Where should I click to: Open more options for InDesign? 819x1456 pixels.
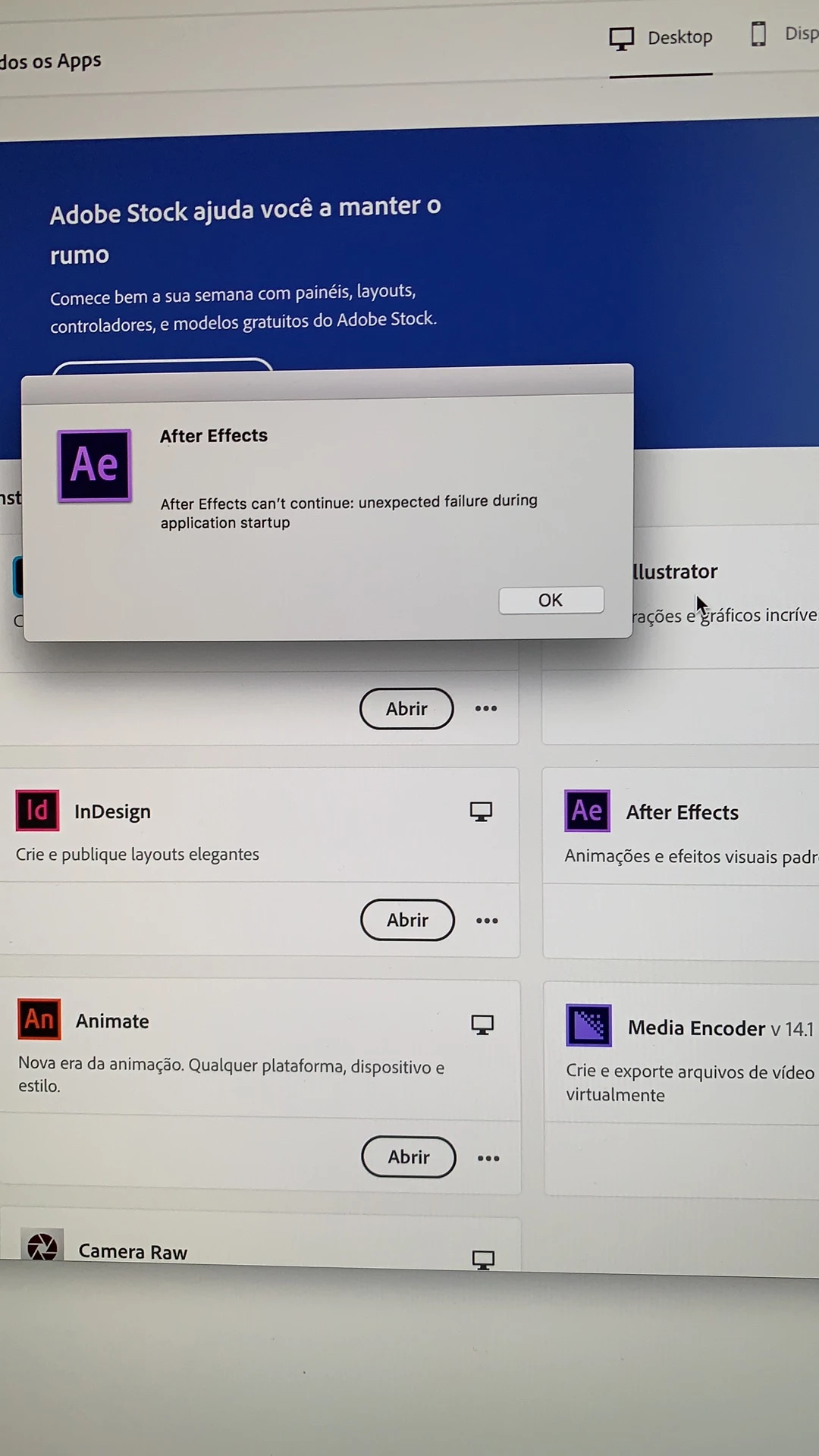coord(487,921)
